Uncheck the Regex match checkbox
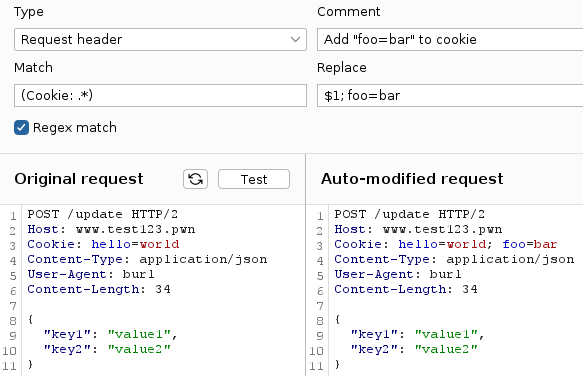 tap(22, 128)
